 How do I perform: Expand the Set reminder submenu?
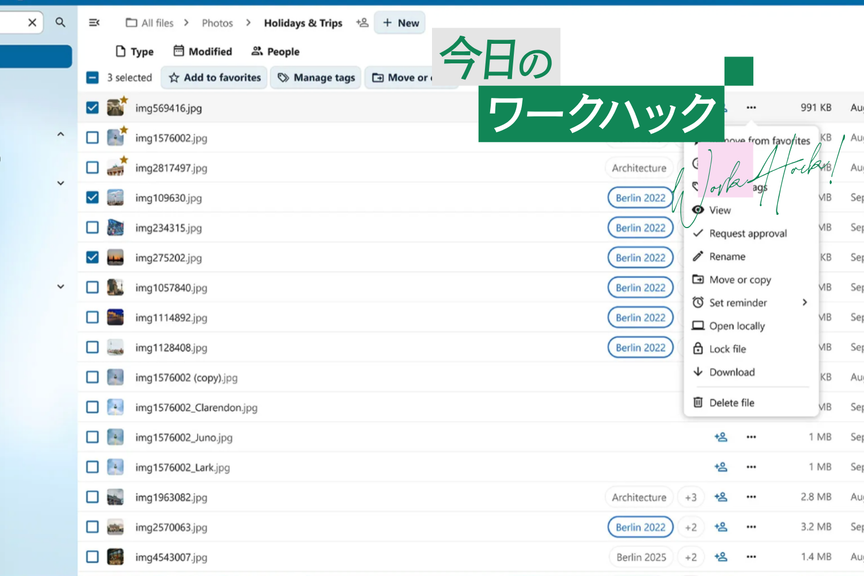click(749, 302)
